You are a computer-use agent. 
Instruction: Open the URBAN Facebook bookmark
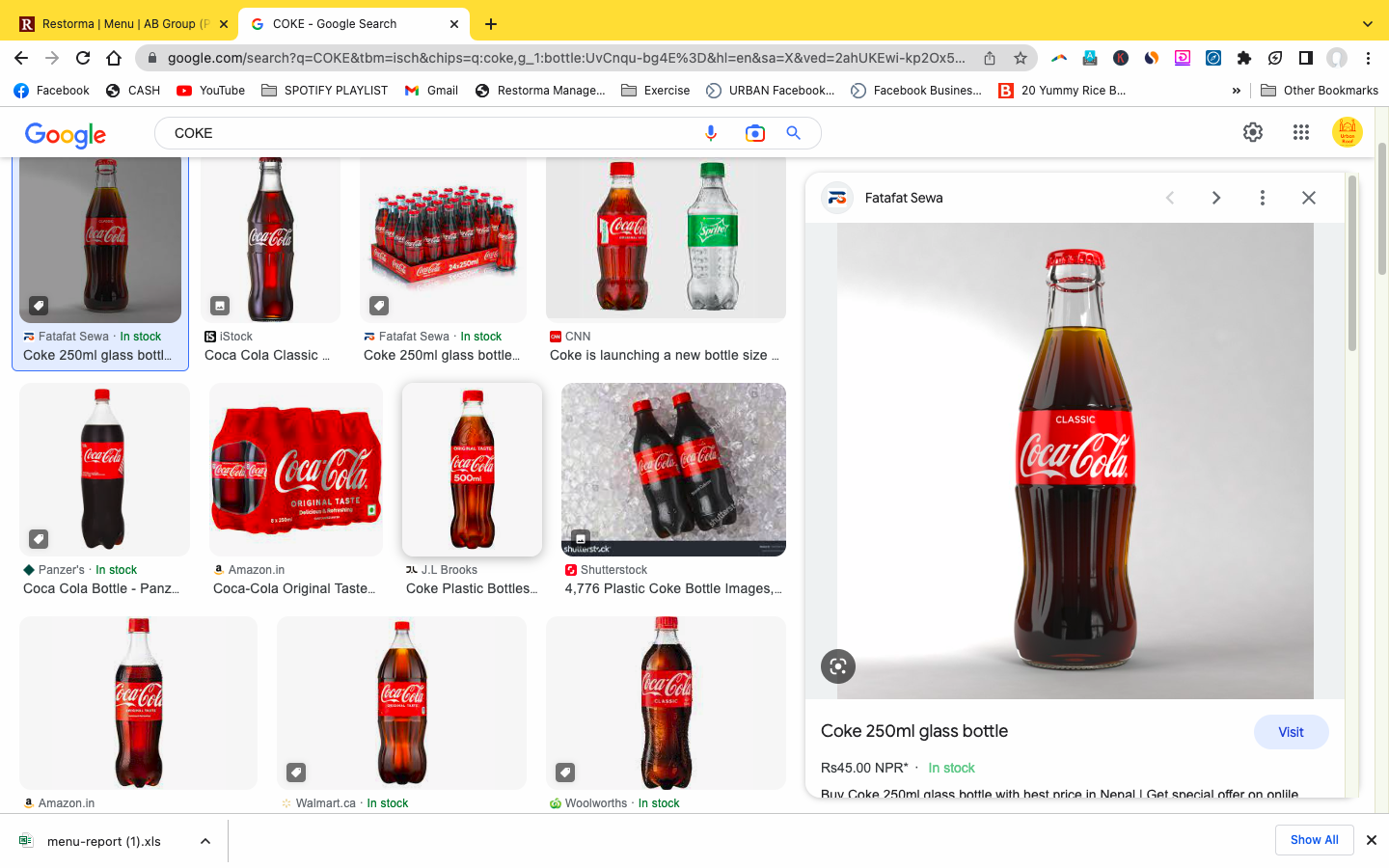[771, 91]
